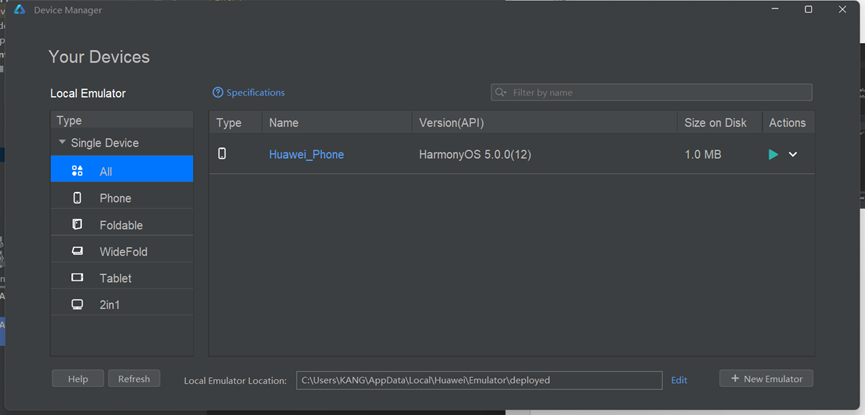Screen dimensions: 865x415
Task: Select the All device type
Action: (122, 171)
